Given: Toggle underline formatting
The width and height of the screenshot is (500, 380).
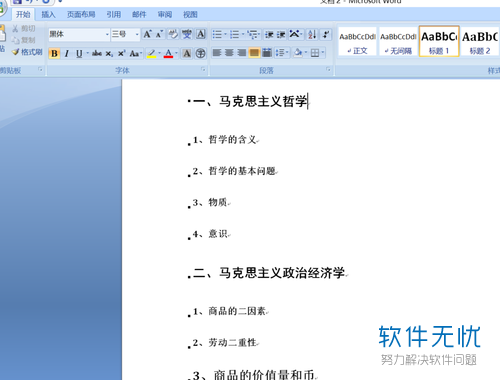Looking at the screenshot, I should point(79,53).
